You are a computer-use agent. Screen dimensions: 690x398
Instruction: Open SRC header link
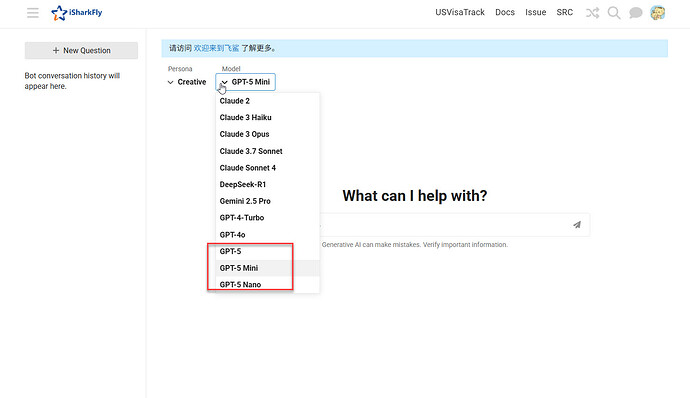[x=565, y=12]
